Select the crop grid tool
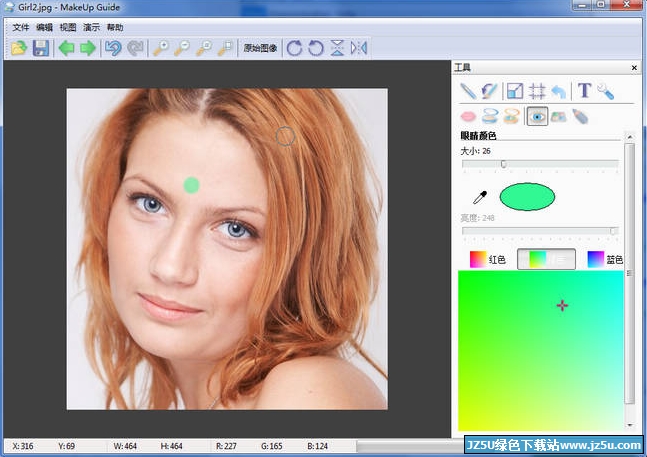This screenshot has height=457, width=647. pos(537,91)
